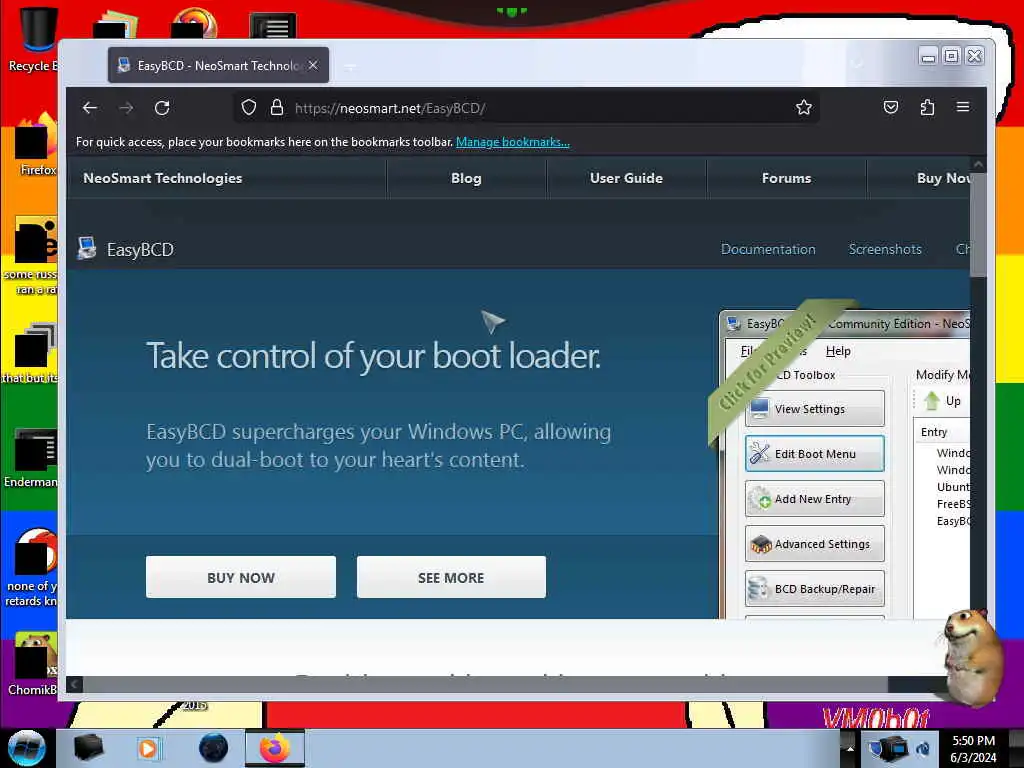Viewport: 1024px width, 768px height.
Task: Open the Screenshots link
Action: pyautogui.click(x=885, y=249)
